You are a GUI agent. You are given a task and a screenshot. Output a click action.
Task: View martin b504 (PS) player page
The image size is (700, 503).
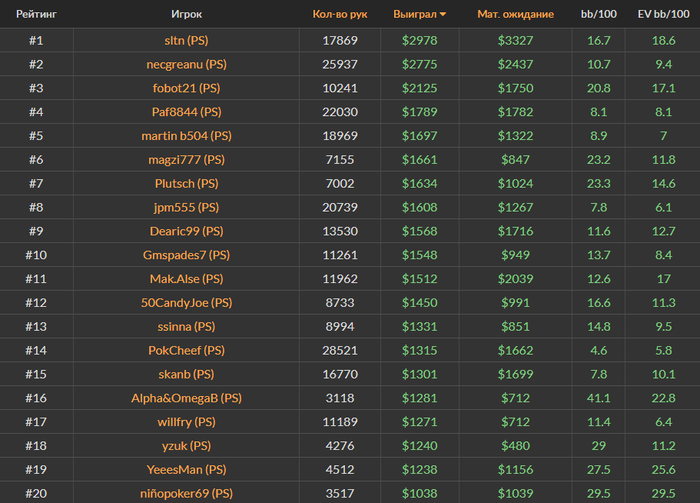186,136
